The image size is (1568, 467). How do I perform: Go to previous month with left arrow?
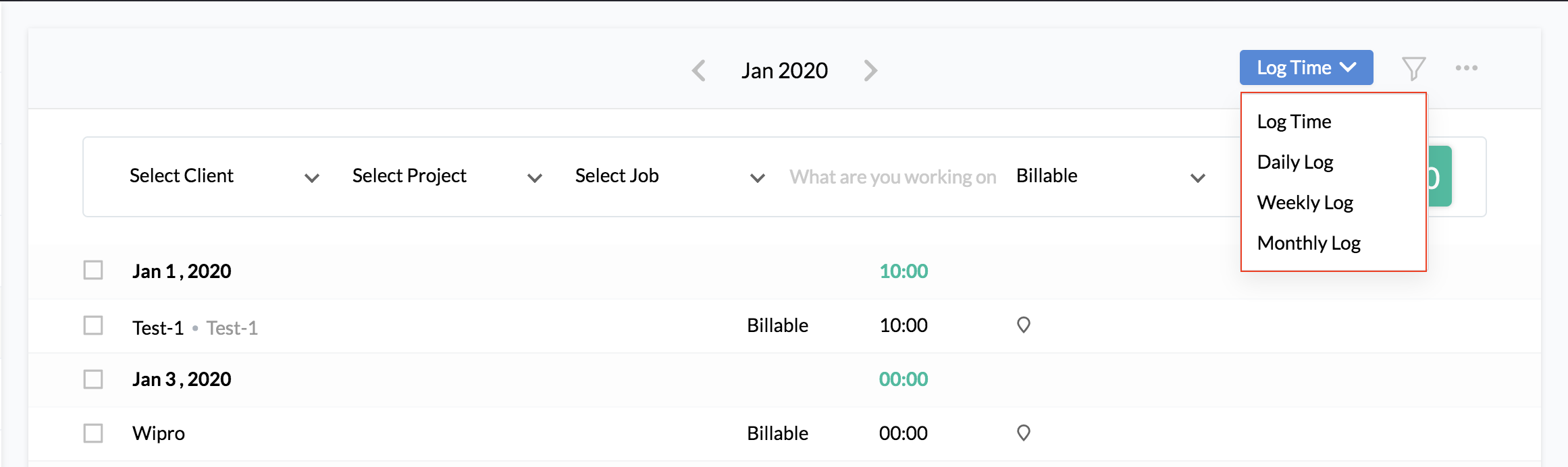click(x=699, y=70)
